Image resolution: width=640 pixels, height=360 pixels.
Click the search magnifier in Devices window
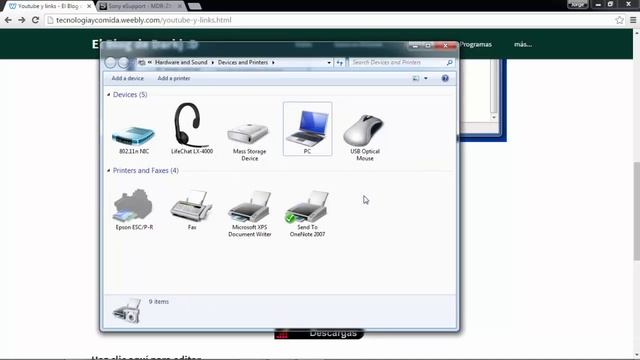(x=449, y=62)
